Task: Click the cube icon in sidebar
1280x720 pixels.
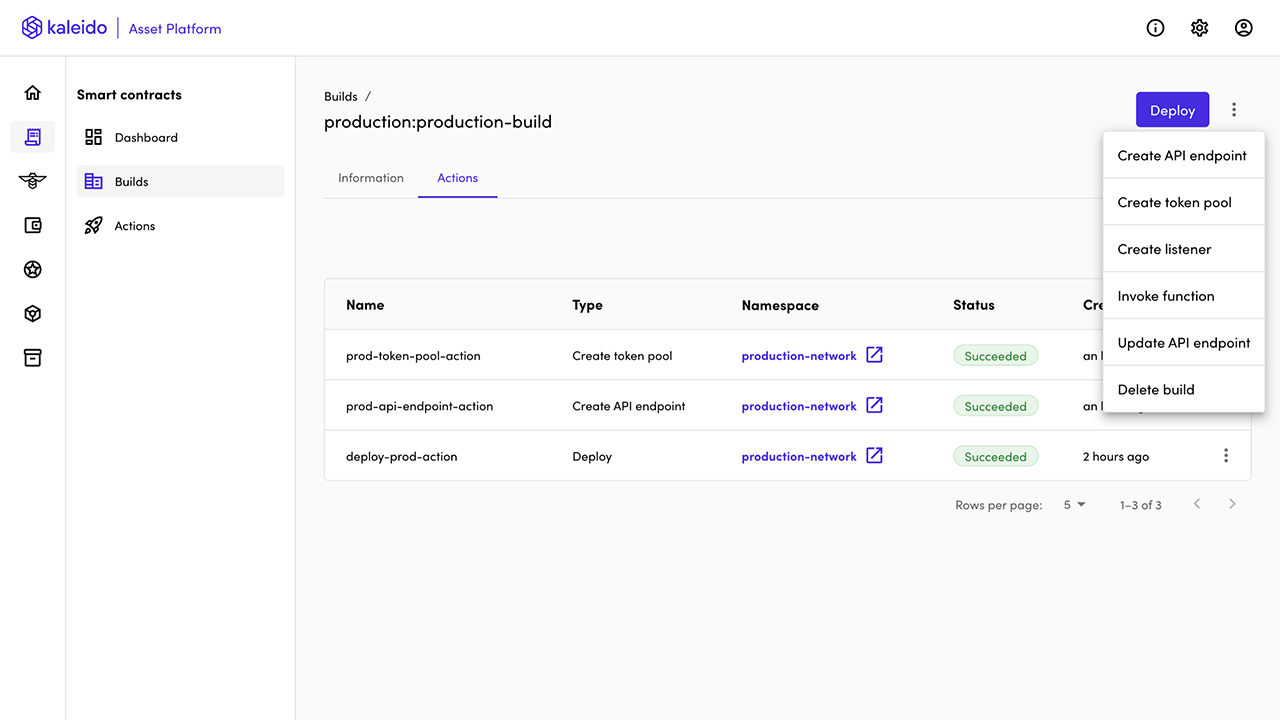Action: point(33,314)
